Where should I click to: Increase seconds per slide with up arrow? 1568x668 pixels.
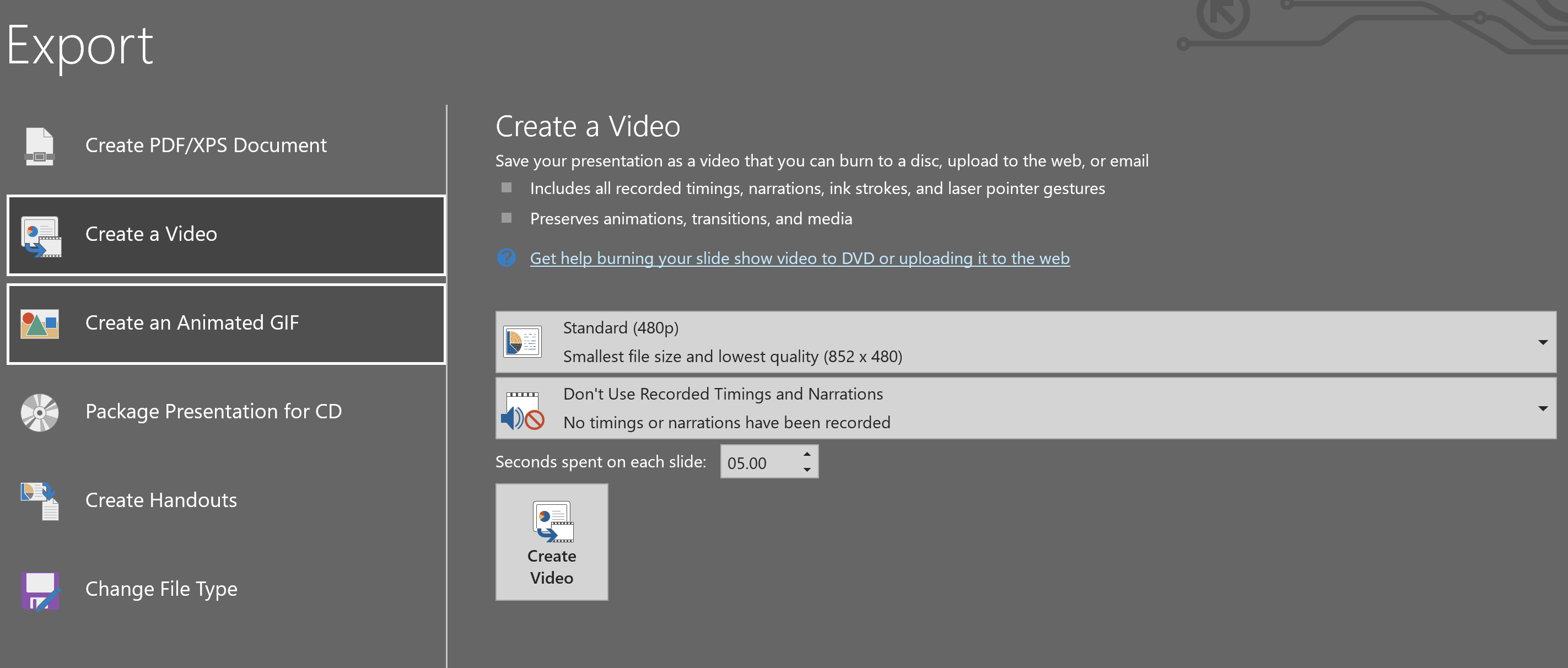pyautogui.click(x=806, y=454)
